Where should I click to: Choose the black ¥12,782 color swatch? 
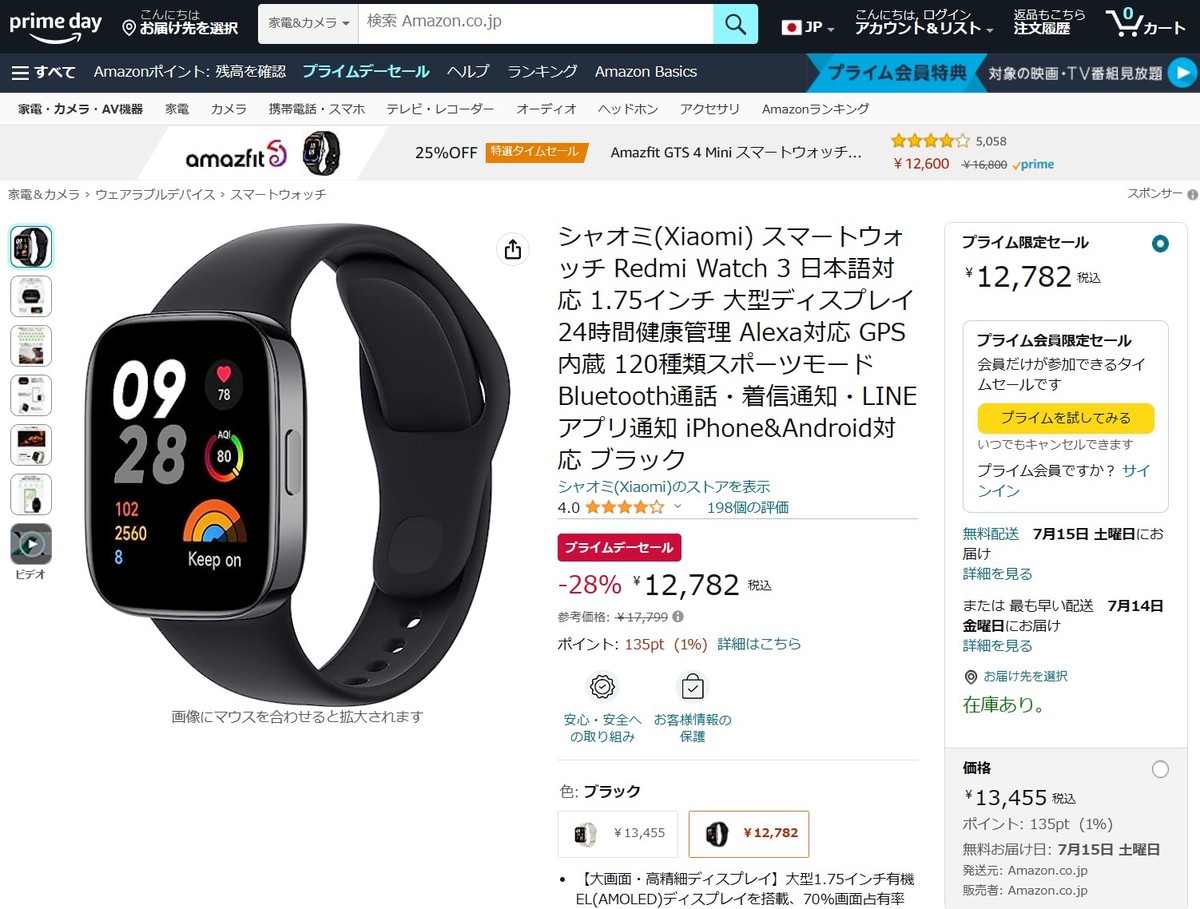tap(749, 834)
